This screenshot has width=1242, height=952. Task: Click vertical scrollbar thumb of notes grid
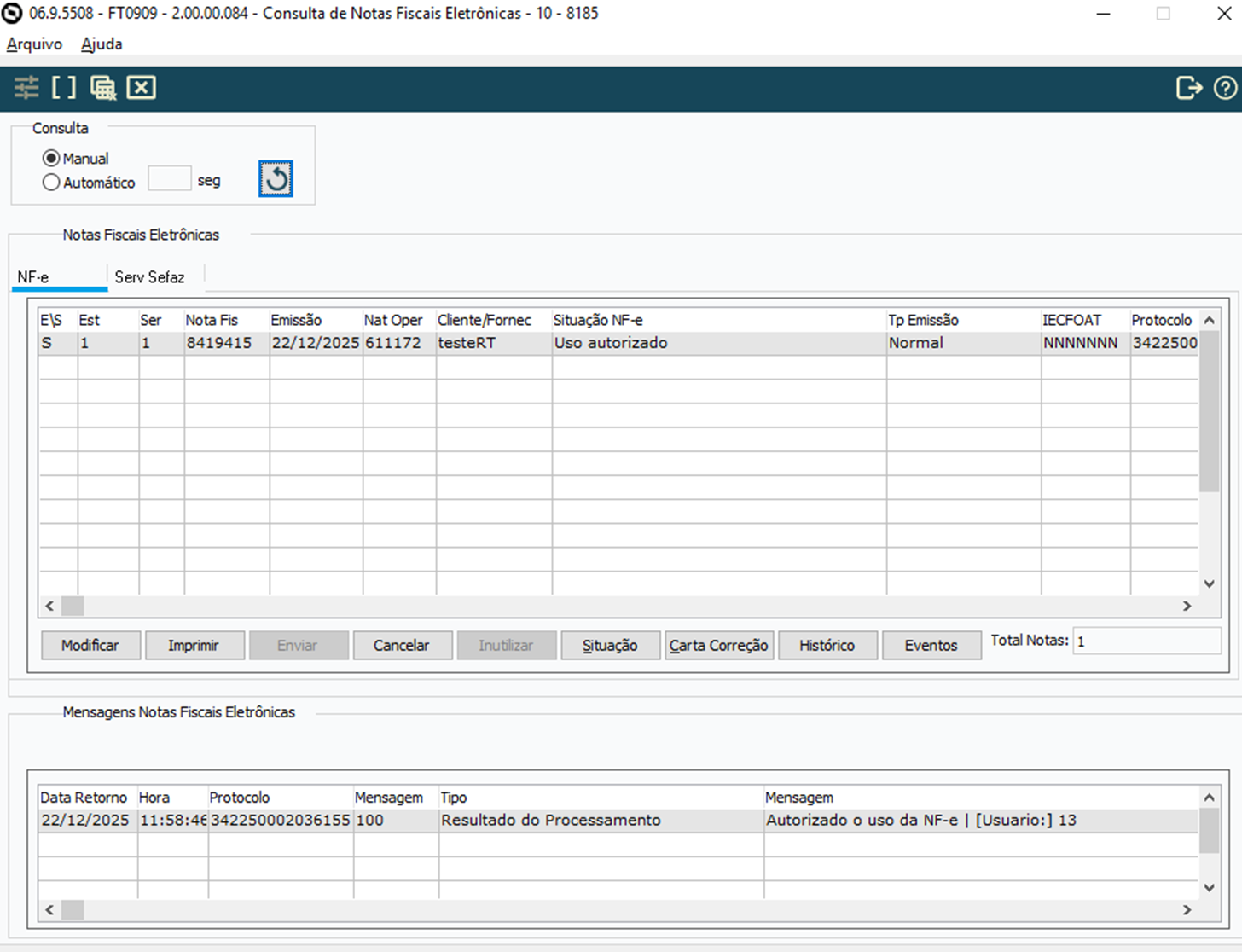pos(1209,411)
